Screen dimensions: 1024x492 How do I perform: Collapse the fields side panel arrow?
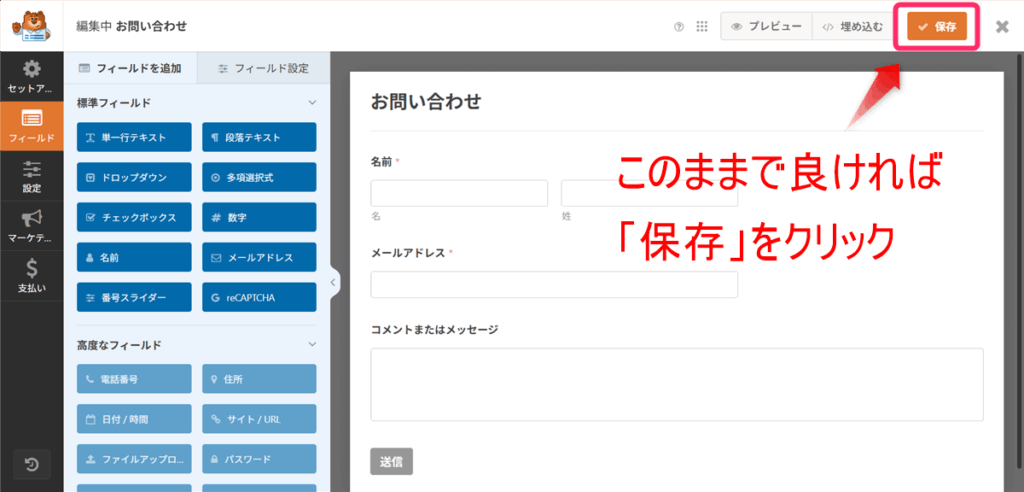pos(333,283)
